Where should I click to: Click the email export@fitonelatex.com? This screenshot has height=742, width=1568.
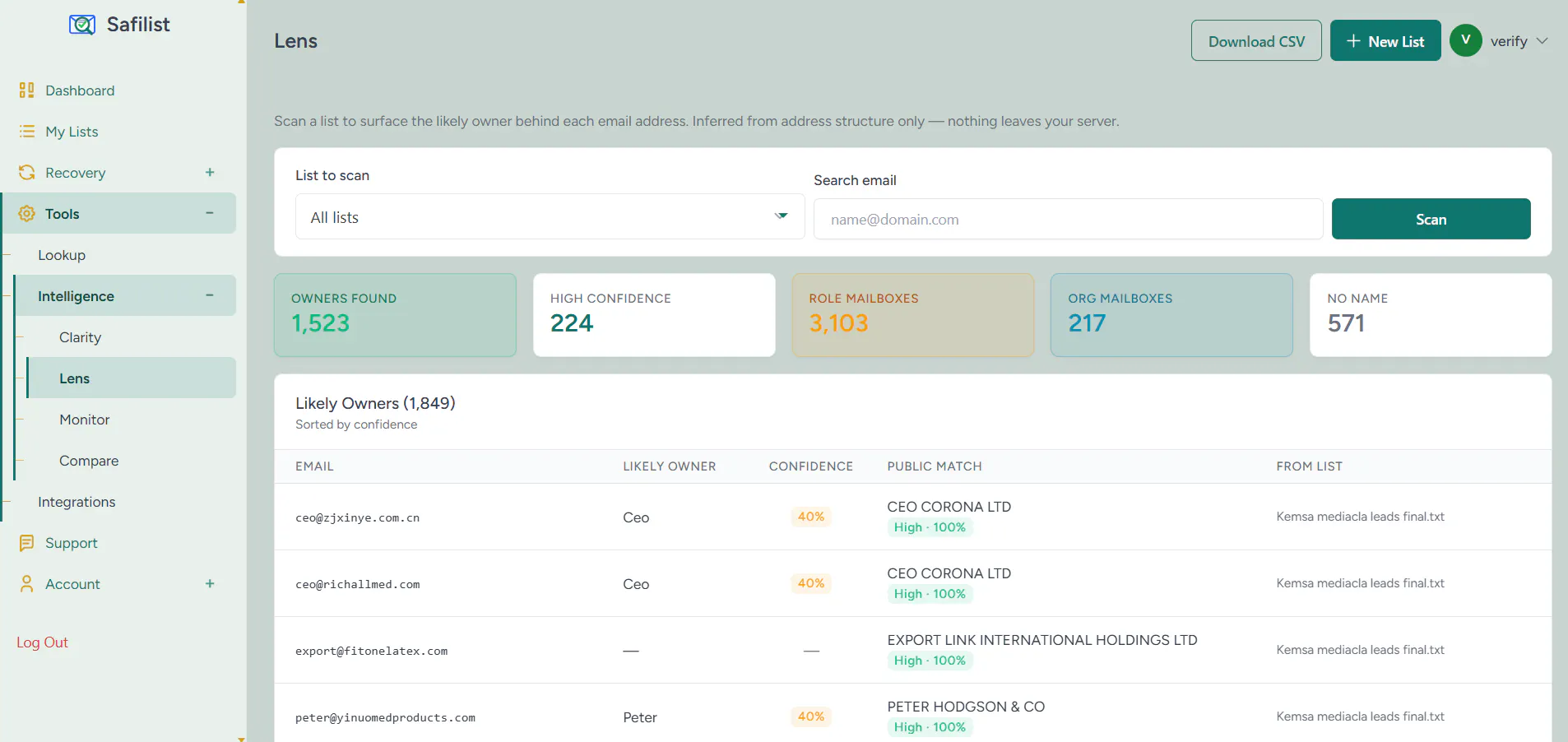pos(372,652)
